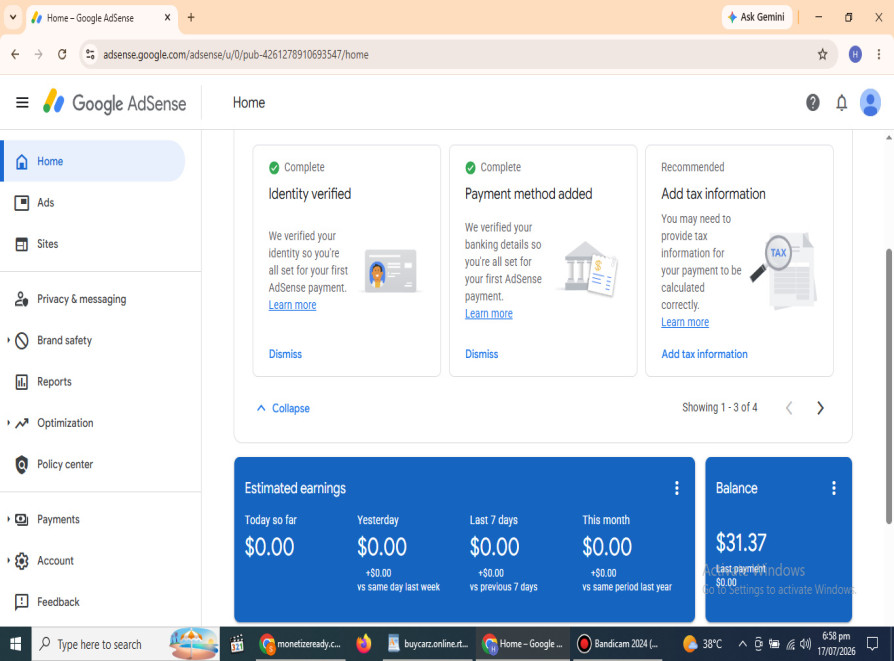The height and width of the screenshot is (661, 894).
Task: Open Windows Start menu
Action: (15, 644)
